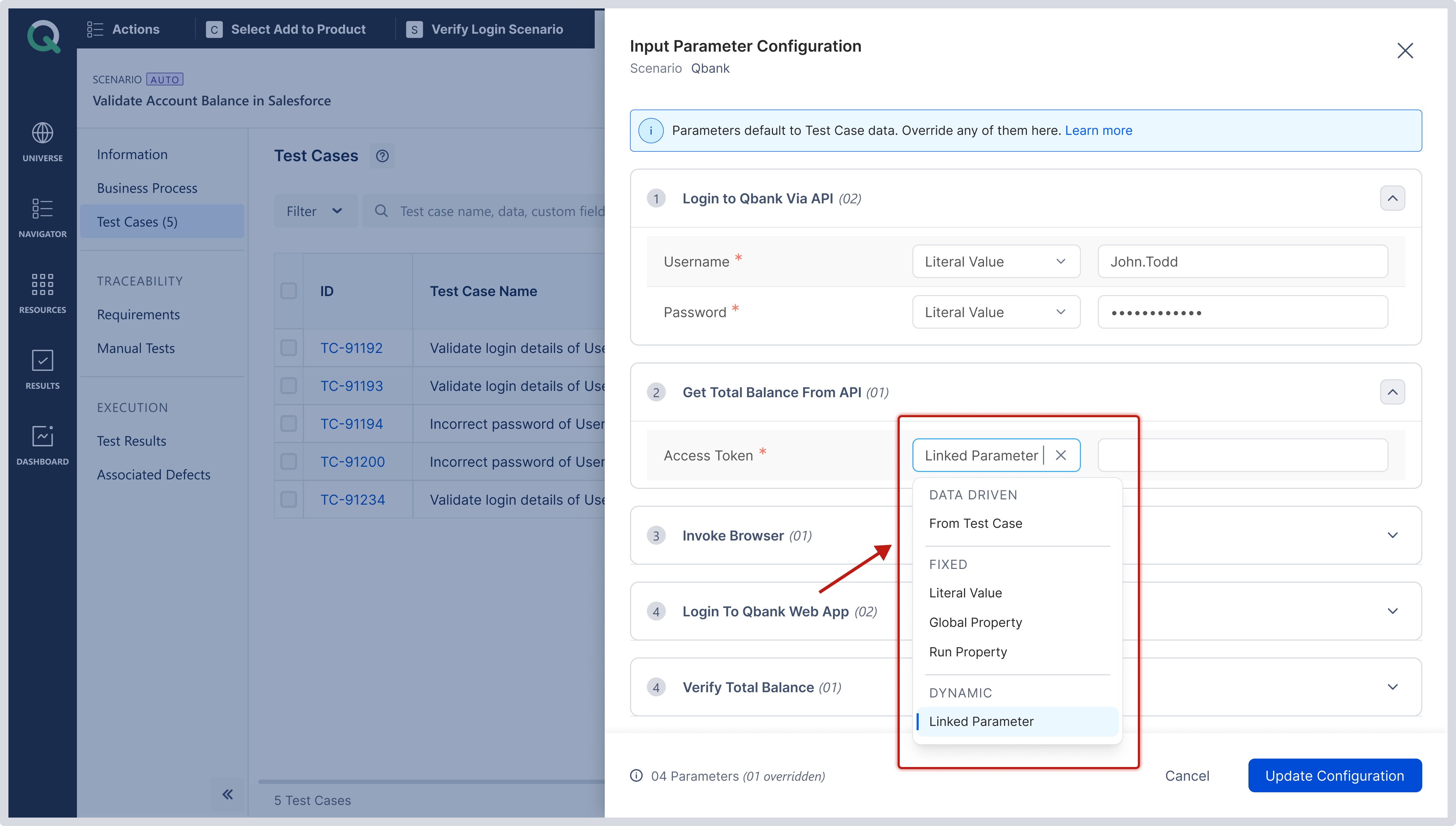Open the Filter dropdown
This screenshot has width=1456, height=826.
(x=315, y=211)
